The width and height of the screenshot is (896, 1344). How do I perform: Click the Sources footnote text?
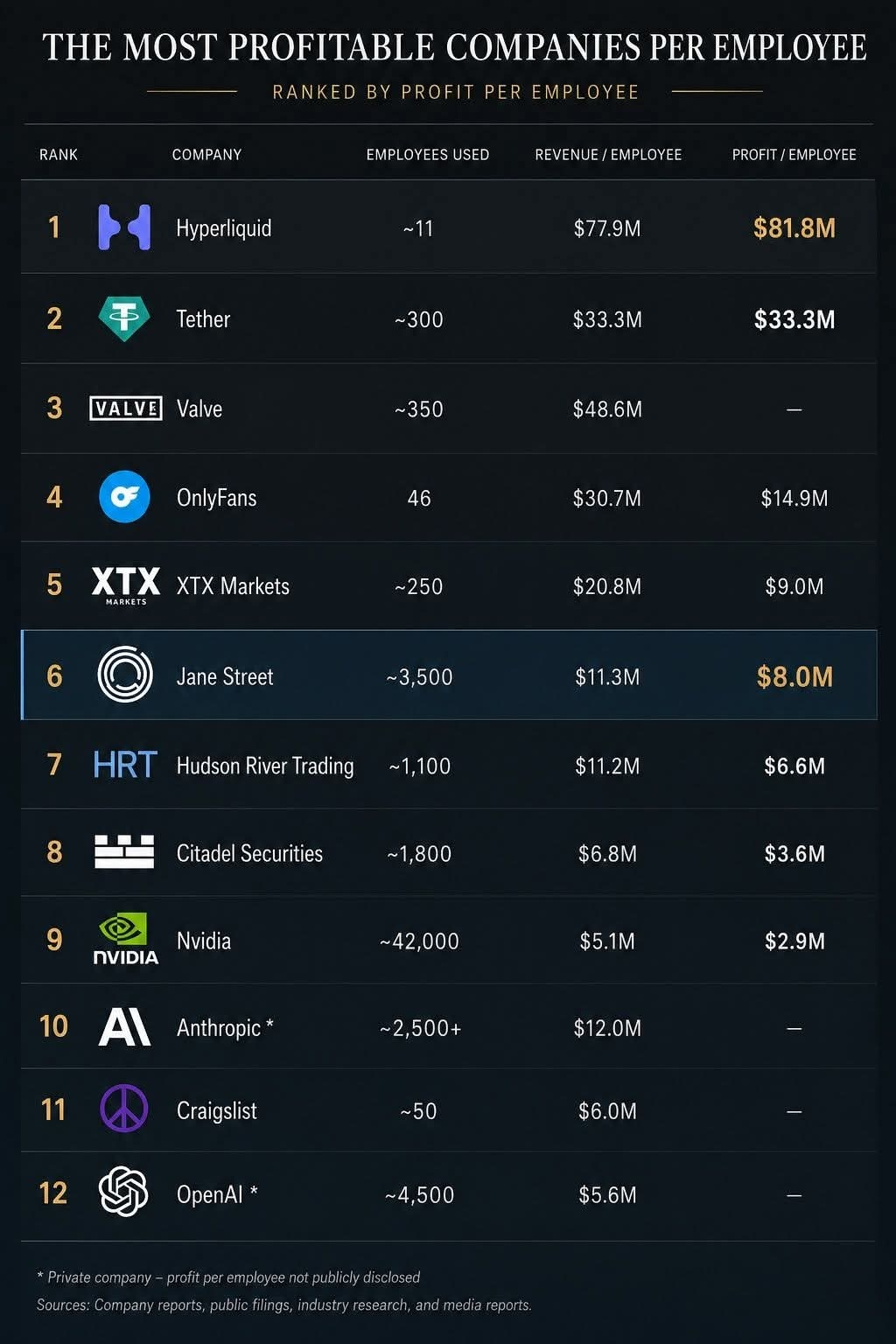[284, 1305]
